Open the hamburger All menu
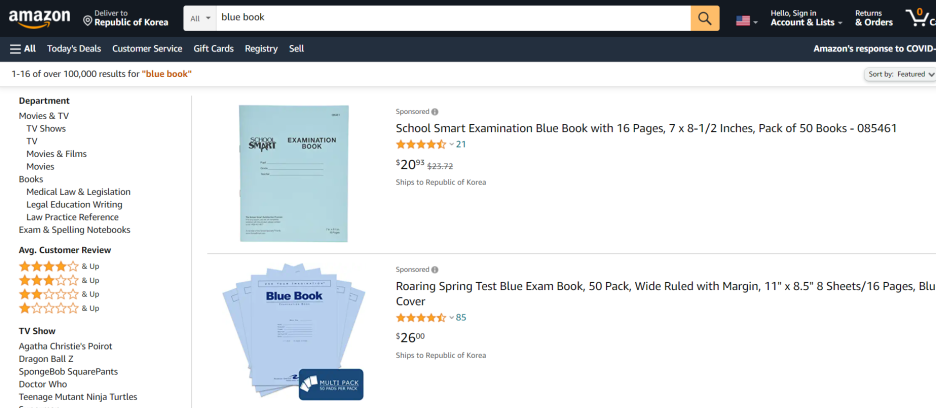The image size is (936, 408). 23,49
